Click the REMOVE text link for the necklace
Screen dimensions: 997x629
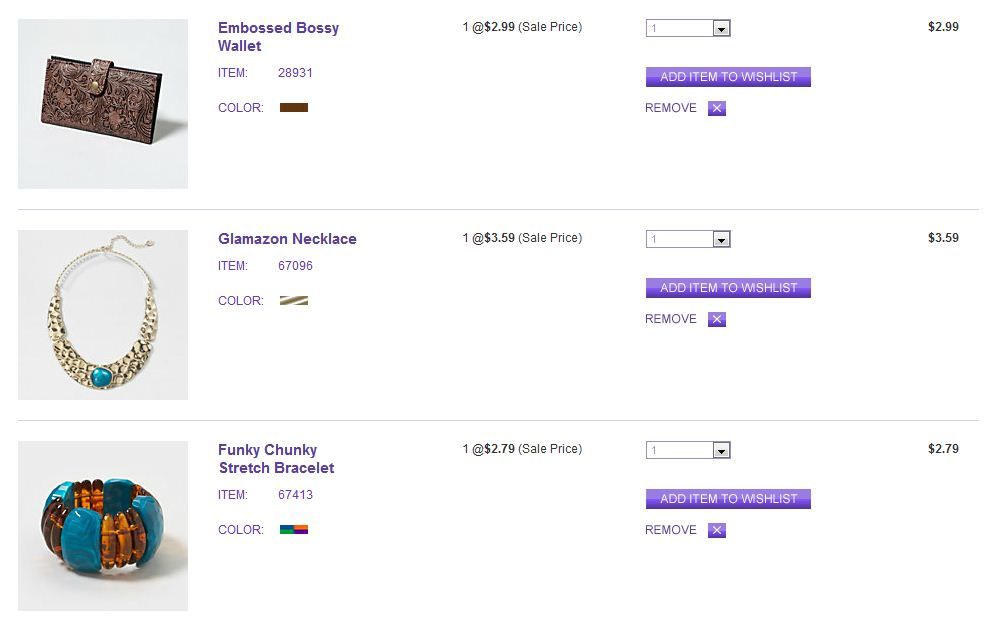coord(671,319)
